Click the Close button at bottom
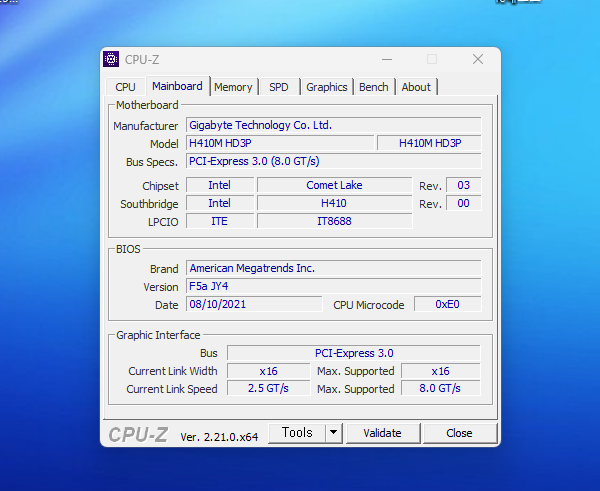The image size is (600, 491). pyautogui.click(x=459, y=433)
